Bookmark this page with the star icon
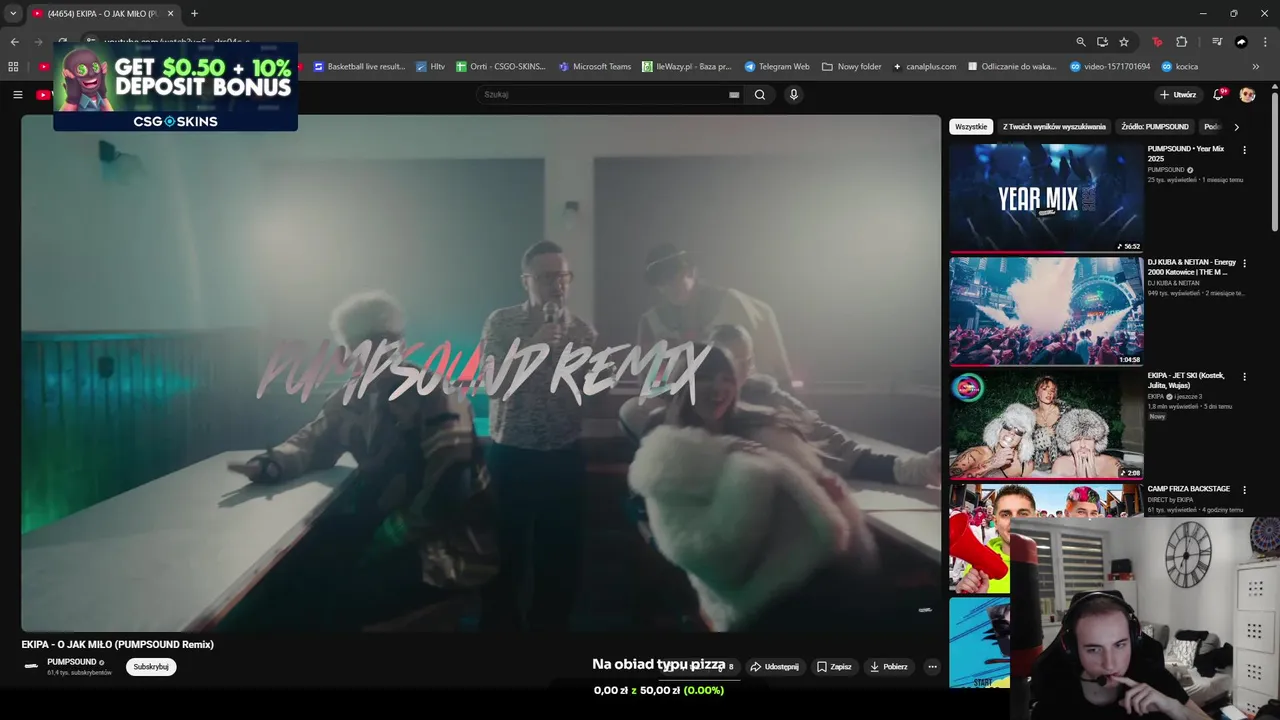1280x720 pixels. coord(1124,42)
